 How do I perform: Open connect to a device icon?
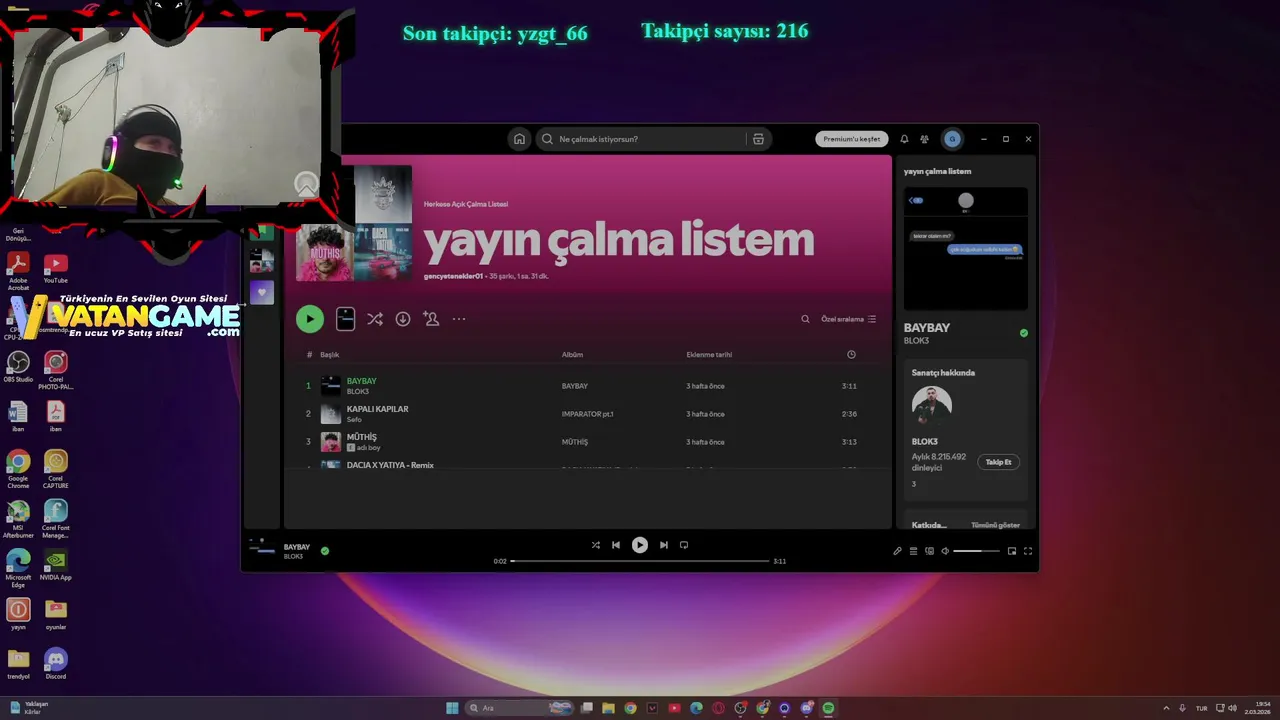pos(929,551)
